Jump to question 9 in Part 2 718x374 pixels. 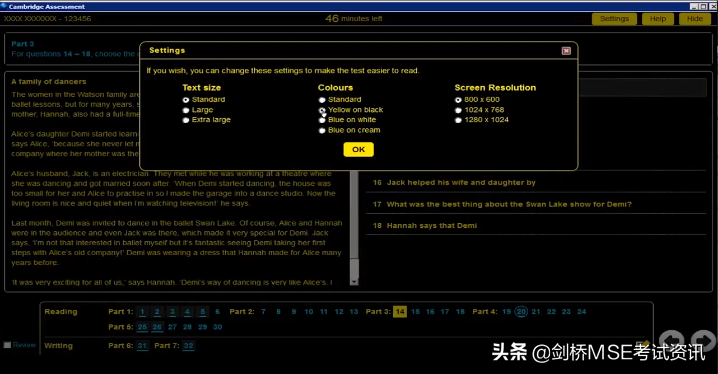(x=294, y=312)
